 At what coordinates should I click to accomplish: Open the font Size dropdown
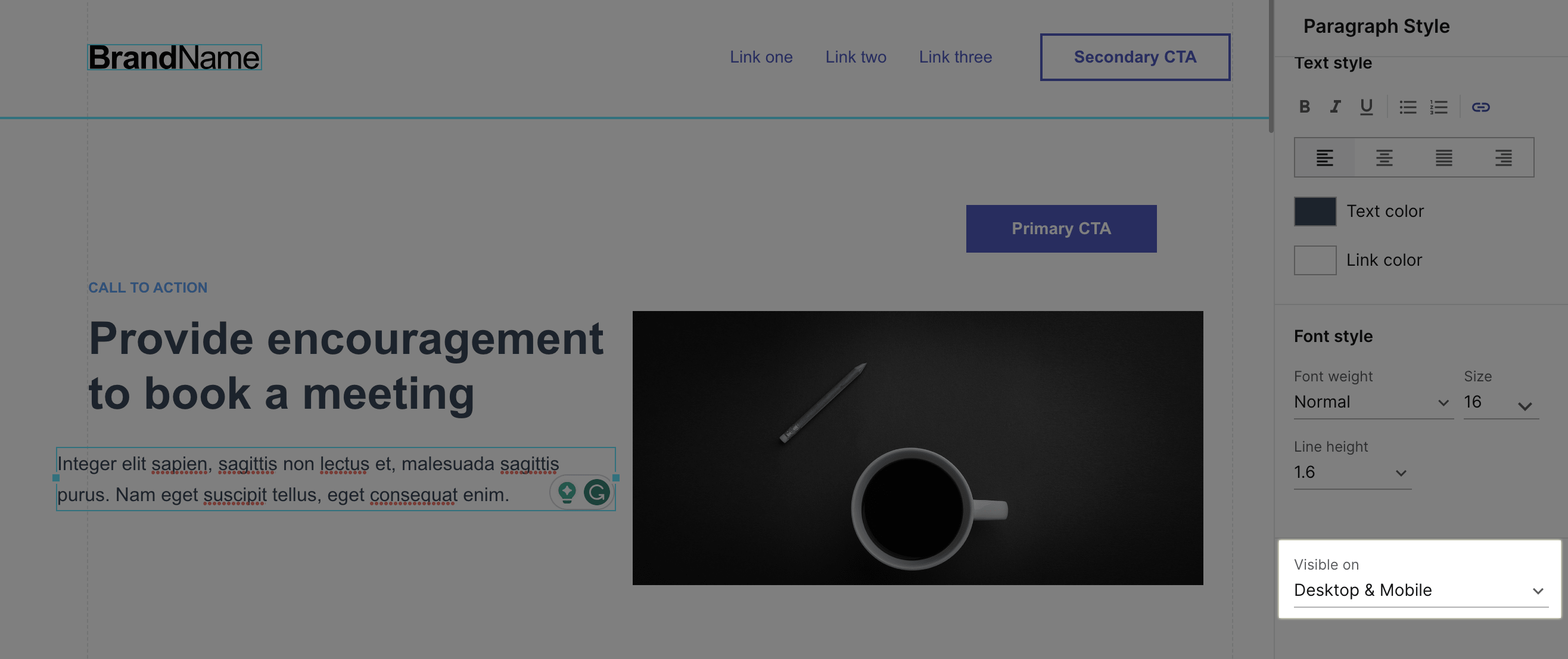1501,402
